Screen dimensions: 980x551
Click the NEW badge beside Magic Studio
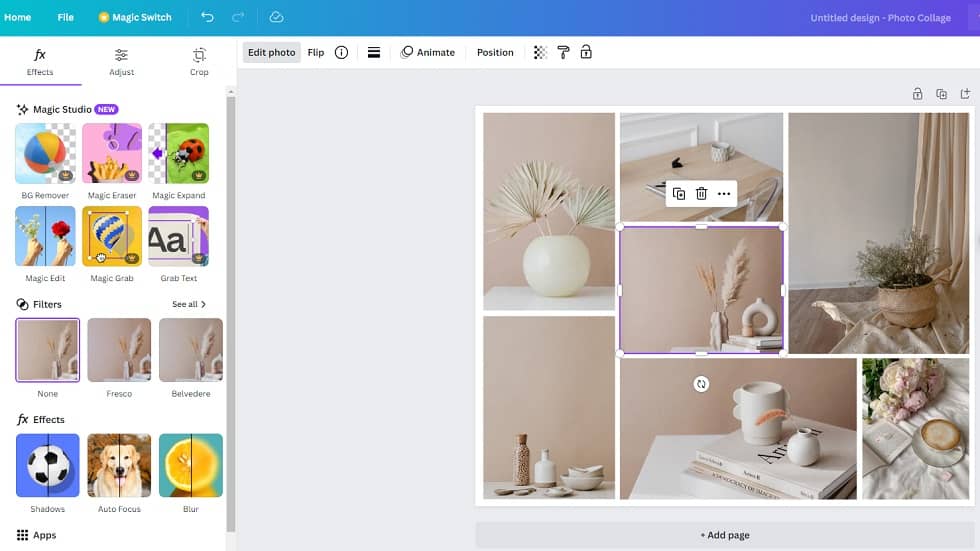point(106,109)
